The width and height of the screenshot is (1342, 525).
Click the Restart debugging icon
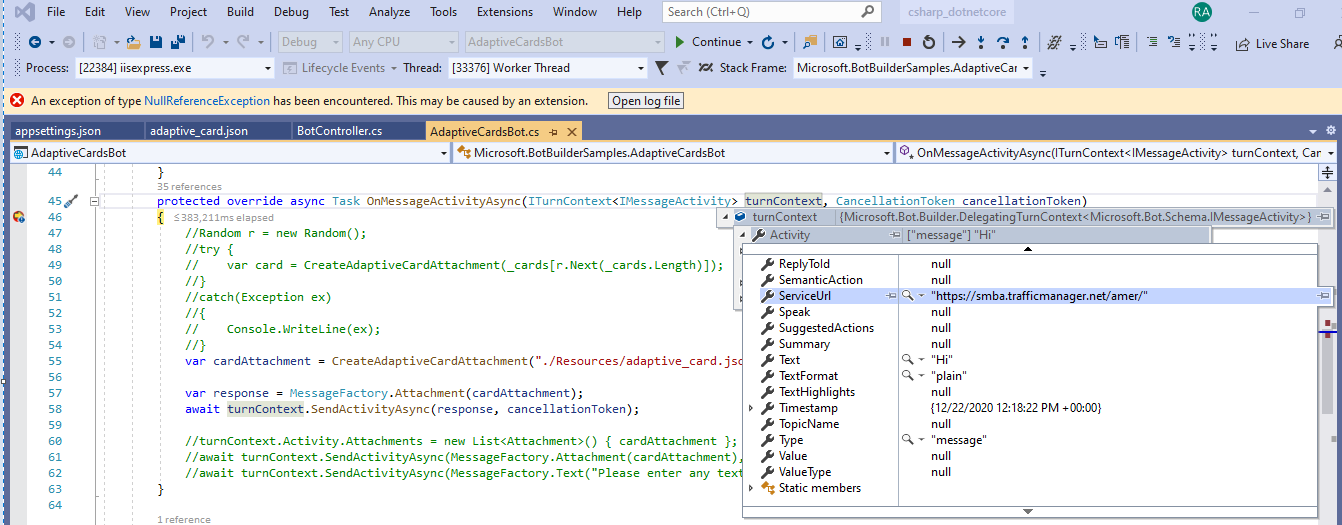(929, 42)
